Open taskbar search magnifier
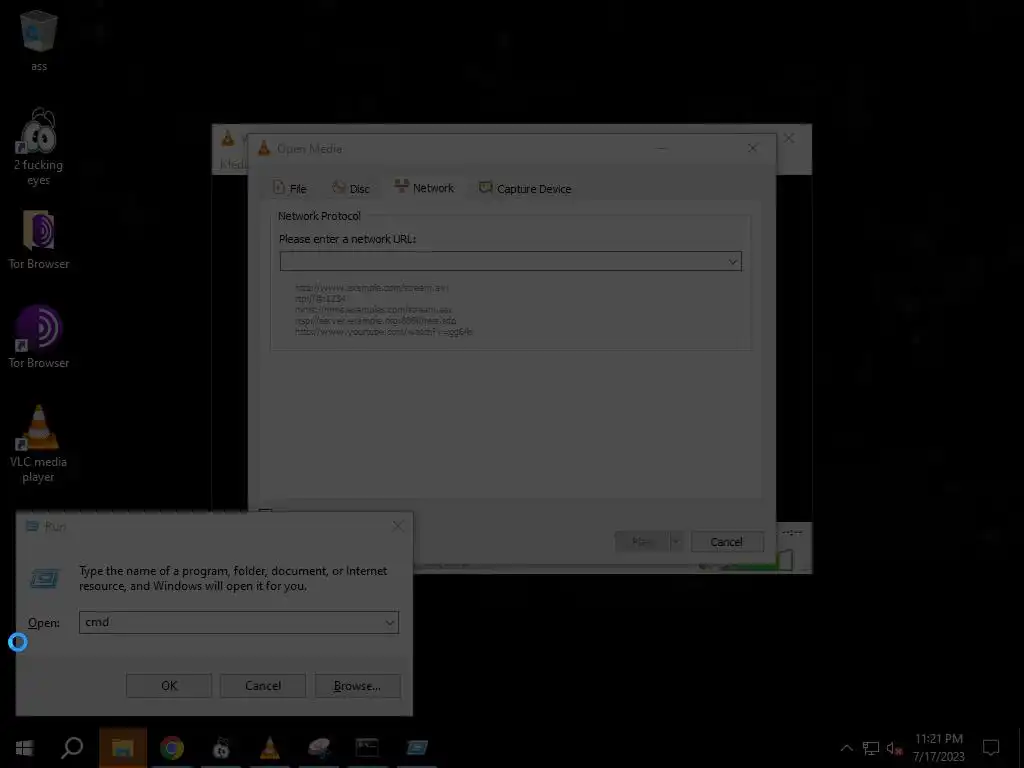The height and width of the screenshot is (768, 1024). point(72,748)
